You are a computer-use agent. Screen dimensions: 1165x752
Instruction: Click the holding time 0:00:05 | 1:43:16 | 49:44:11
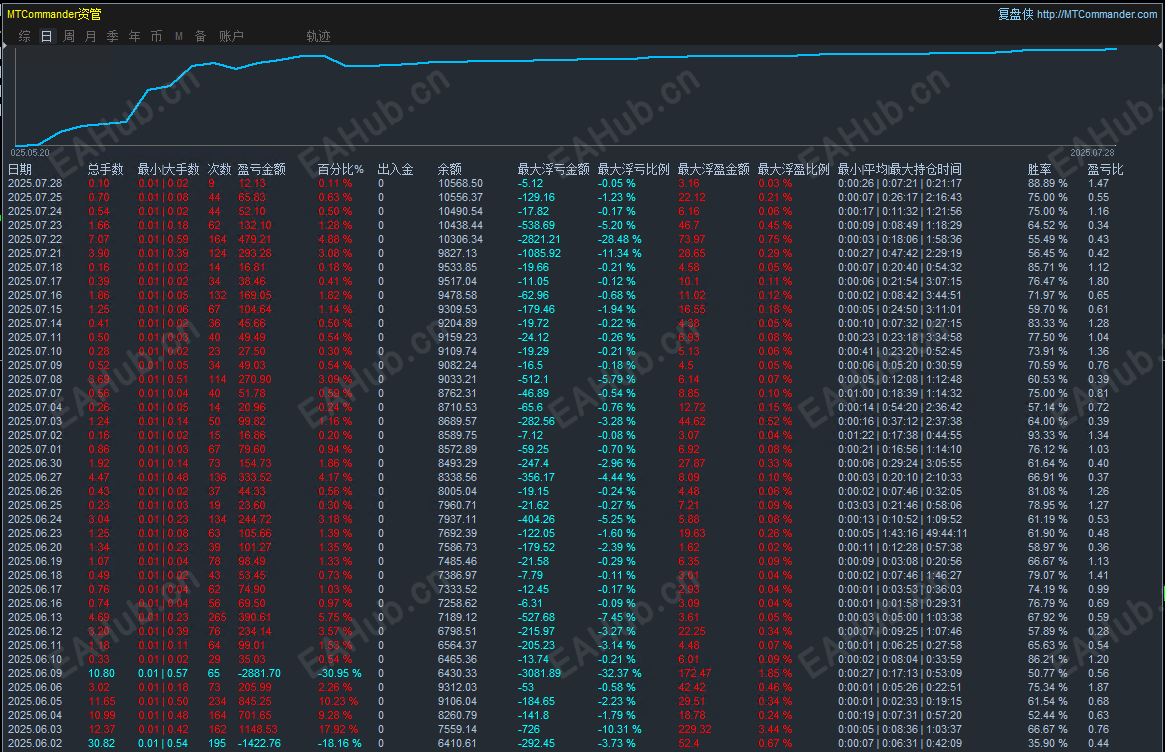tap(903, 534)
